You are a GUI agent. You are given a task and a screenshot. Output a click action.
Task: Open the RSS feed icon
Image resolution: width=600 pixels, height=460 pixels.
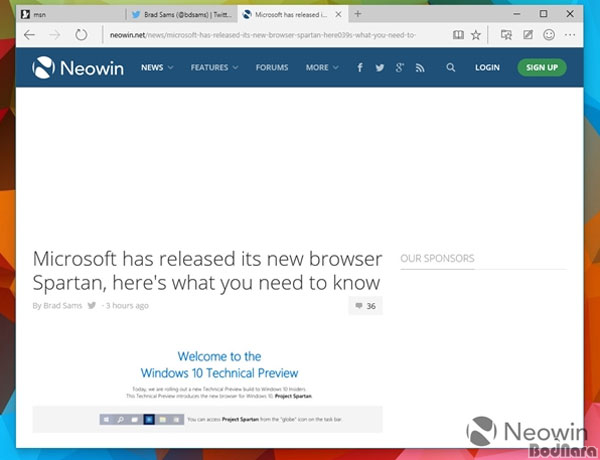coord(420,68)
